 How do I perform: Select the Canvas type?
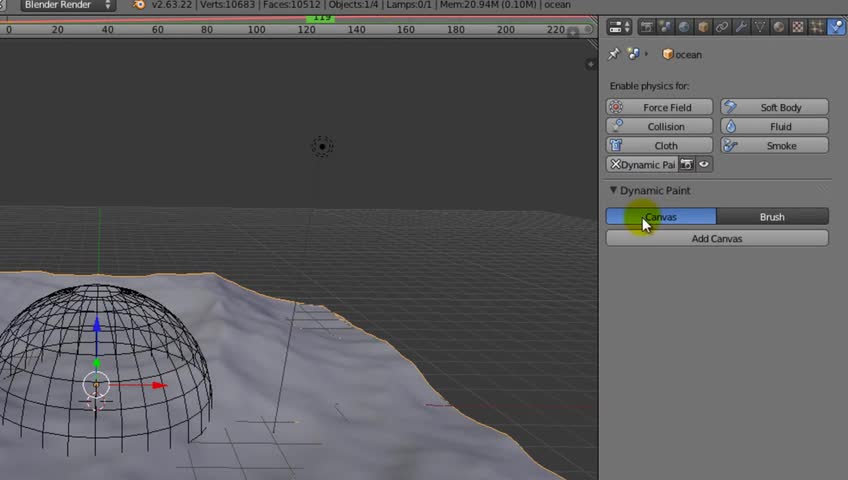(x=661, y=217)
